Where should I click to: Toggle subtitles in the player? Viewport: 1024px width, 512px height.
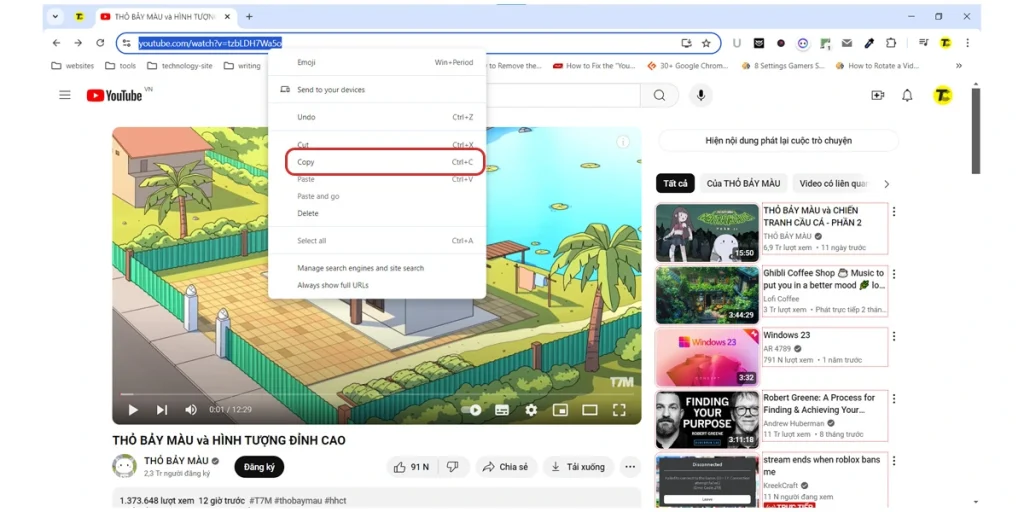[x=502, y=410]
